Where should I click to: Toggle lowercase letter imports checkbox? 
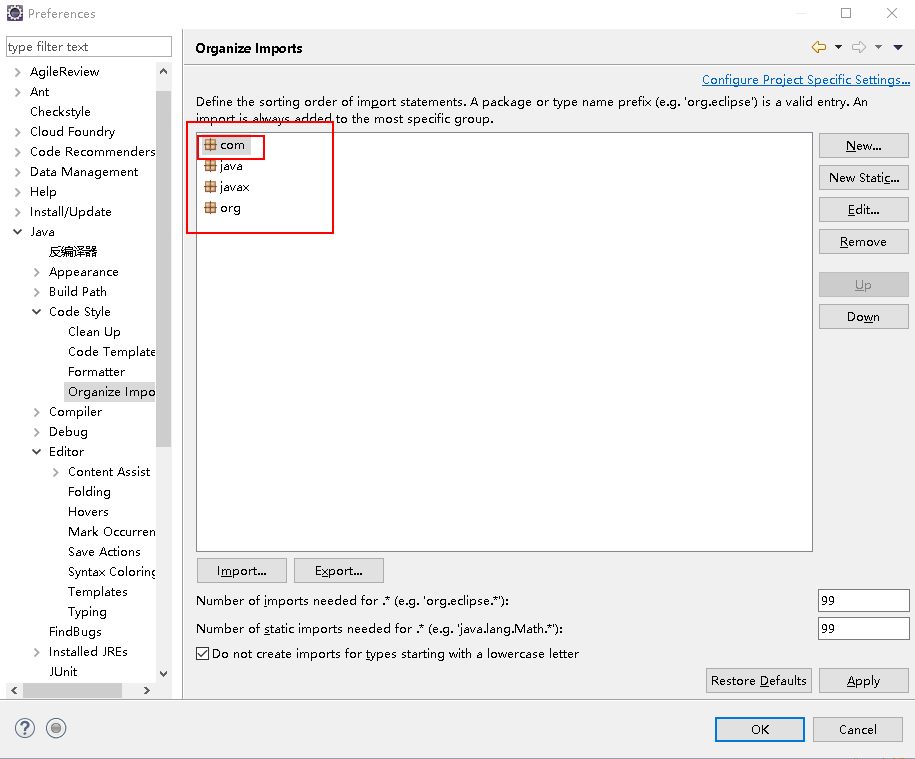[202, 653]
